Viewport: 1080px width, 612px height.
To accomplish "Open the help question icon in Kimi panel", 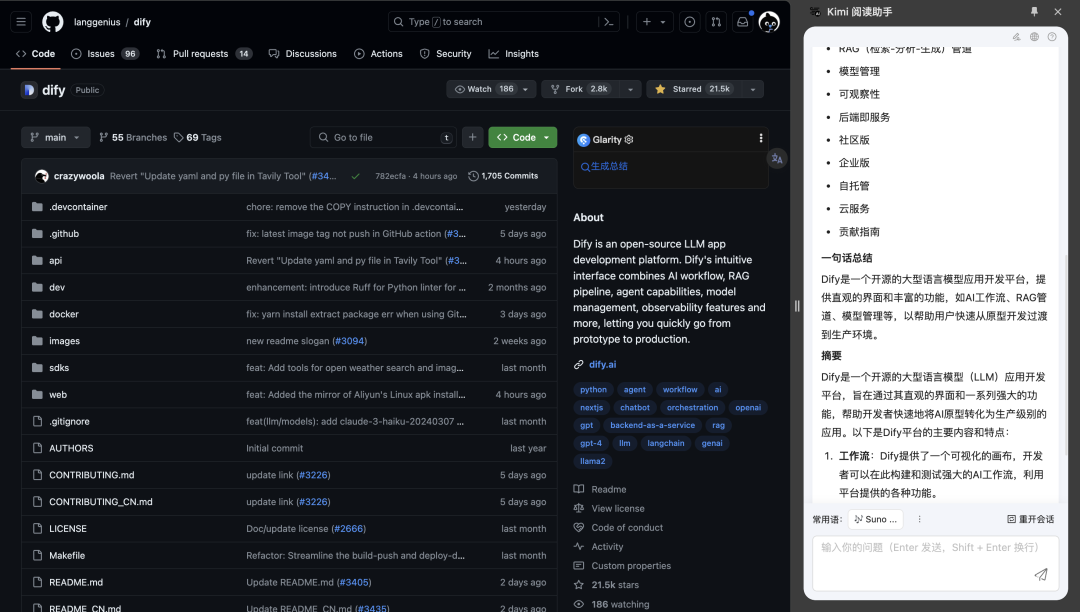I will (x=1052, y=37).
